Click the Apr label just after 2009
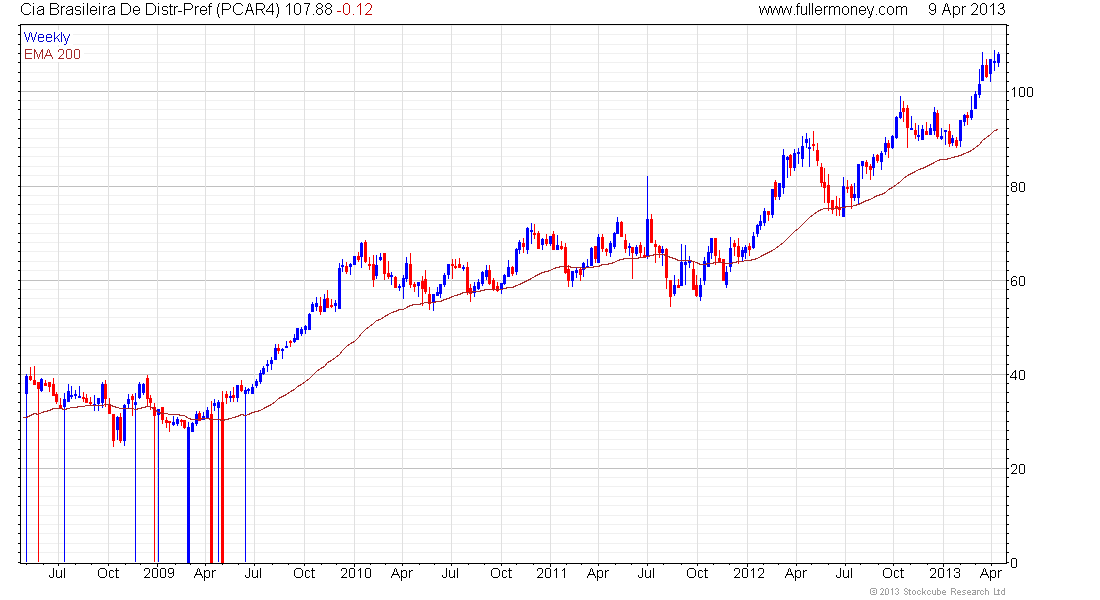 coord(205,574)
